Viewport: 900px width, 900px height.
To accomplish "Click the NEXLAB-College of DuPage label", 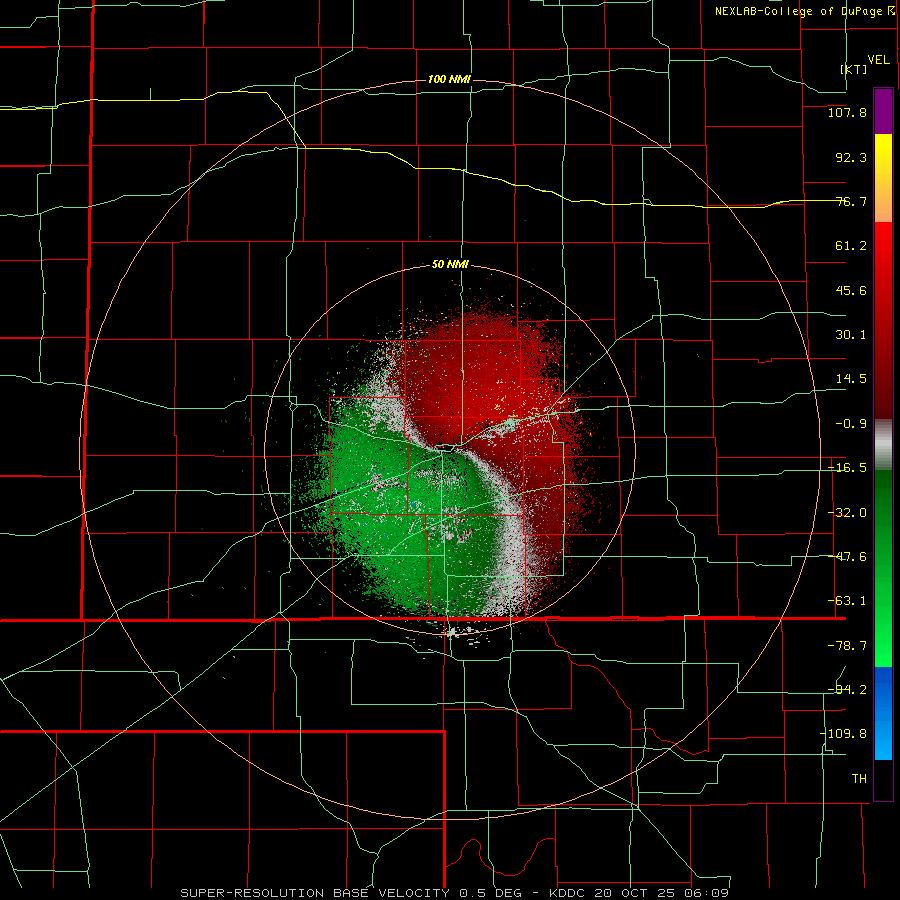I will tap(804, 11).
